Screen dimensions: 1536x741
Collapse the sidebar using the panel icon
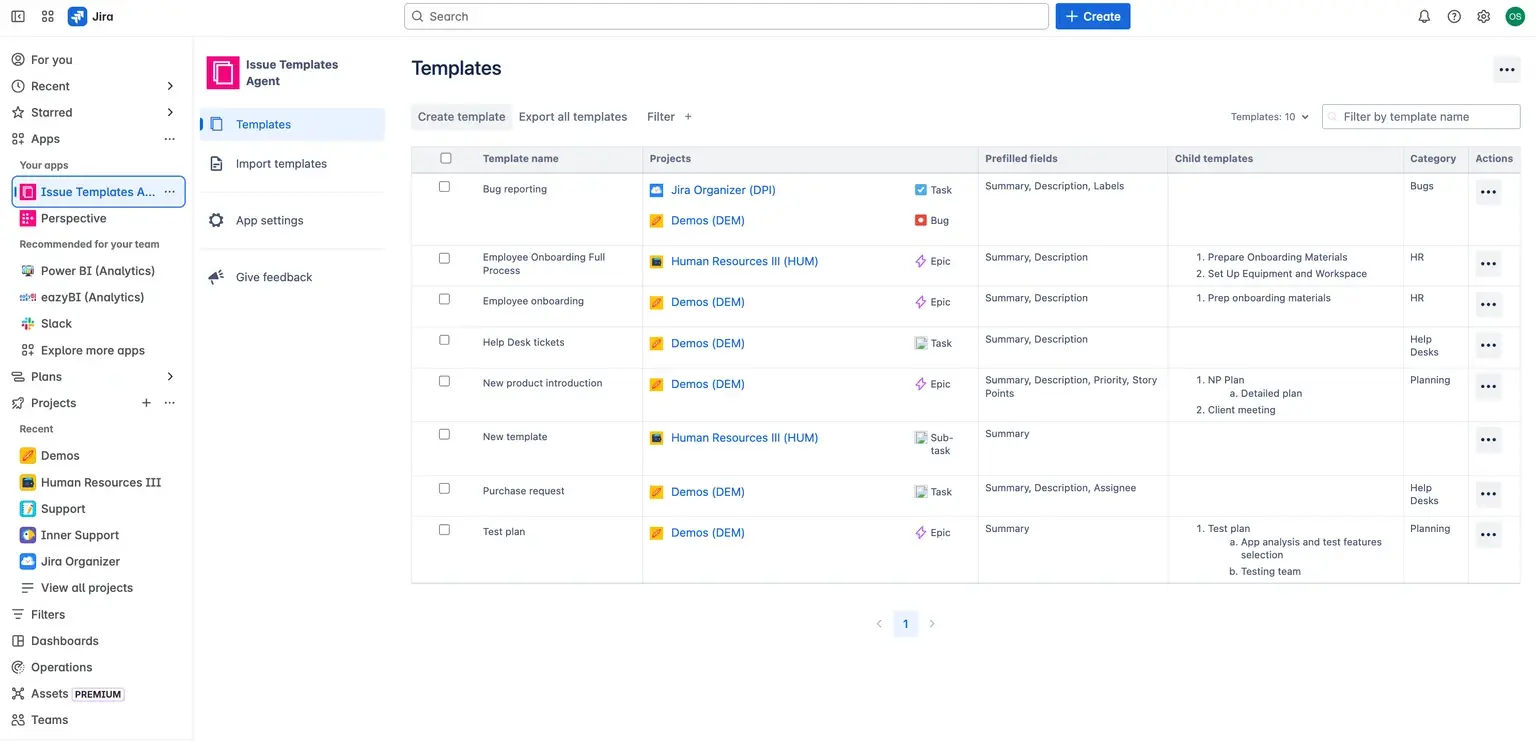18,16
